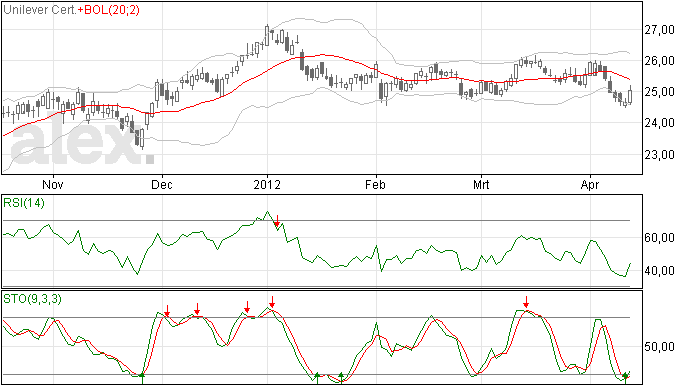Click the green stochastic buy arrow in April

coord(625,378)
